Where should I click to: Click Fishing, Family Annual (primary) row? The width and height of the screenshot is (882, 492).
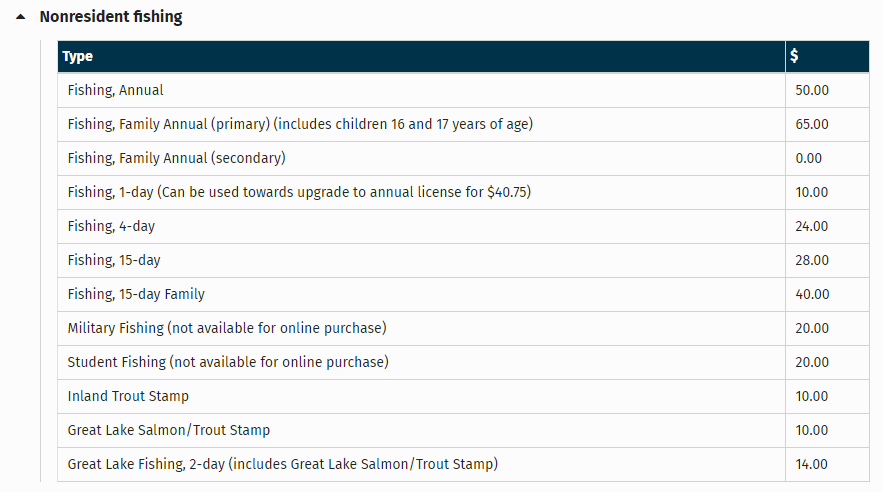300,124
